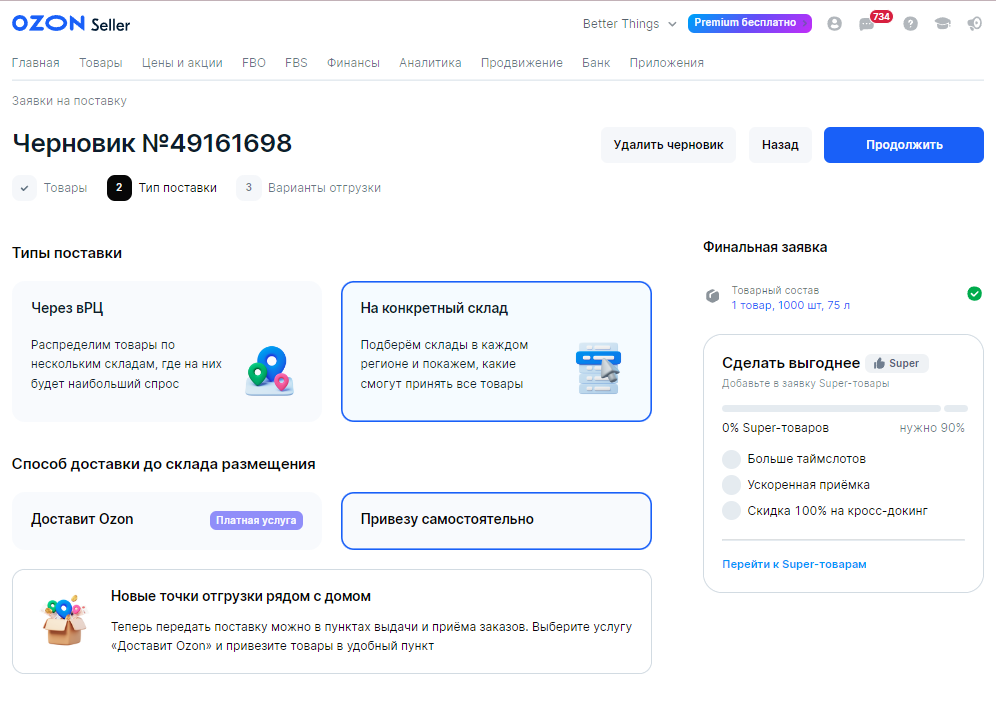Image resolution: width=996 pixels, height=705 pixels.
Task: Open the Финансы menu
Action: [x=353, y=63]
